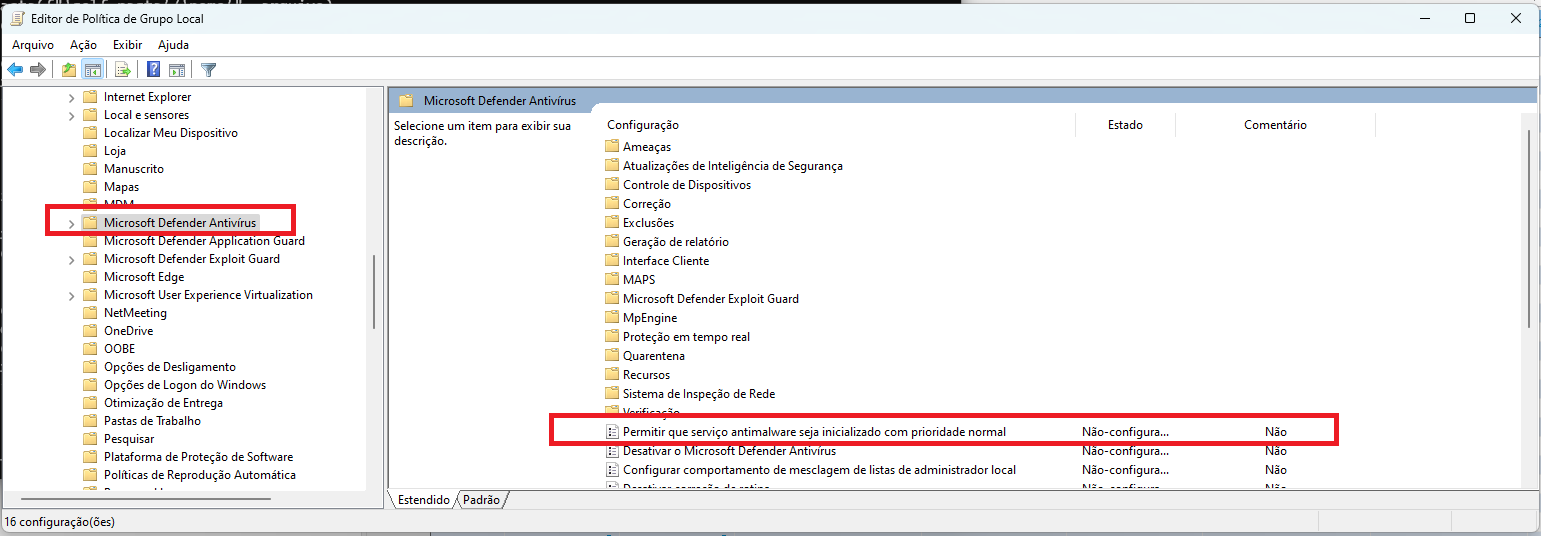This screenshot has width=1541, height=536.
Task: Open the Proteção em tempo real folder
Action: [x=686, y=337]
